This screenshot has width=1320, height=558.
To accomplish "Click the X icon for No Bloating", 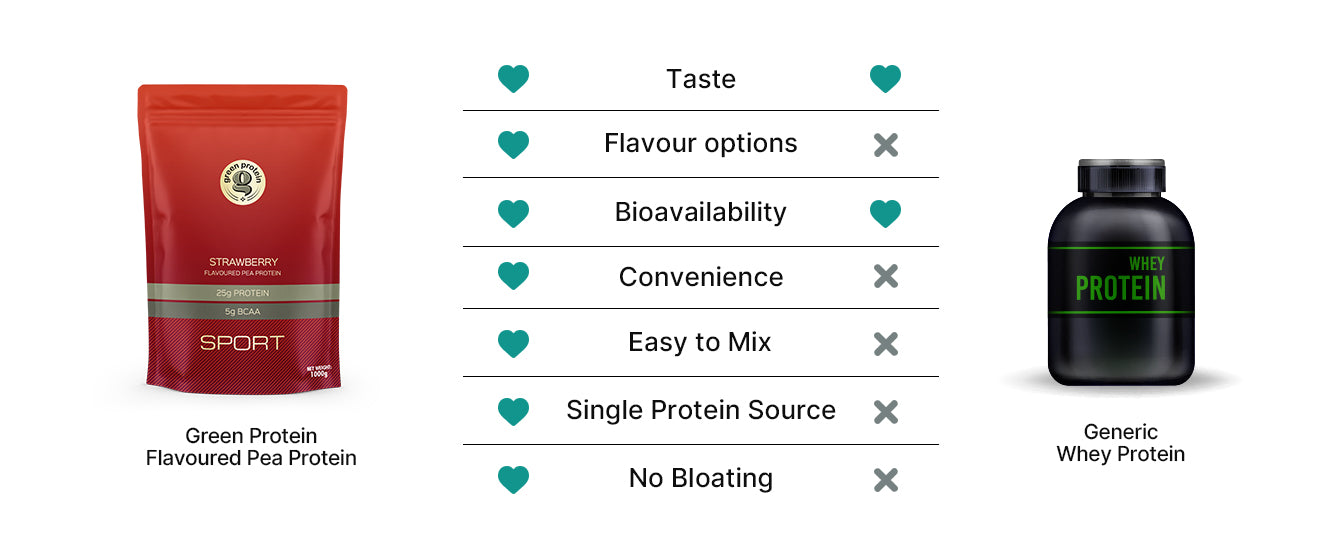I will click(x=885, y=479).
